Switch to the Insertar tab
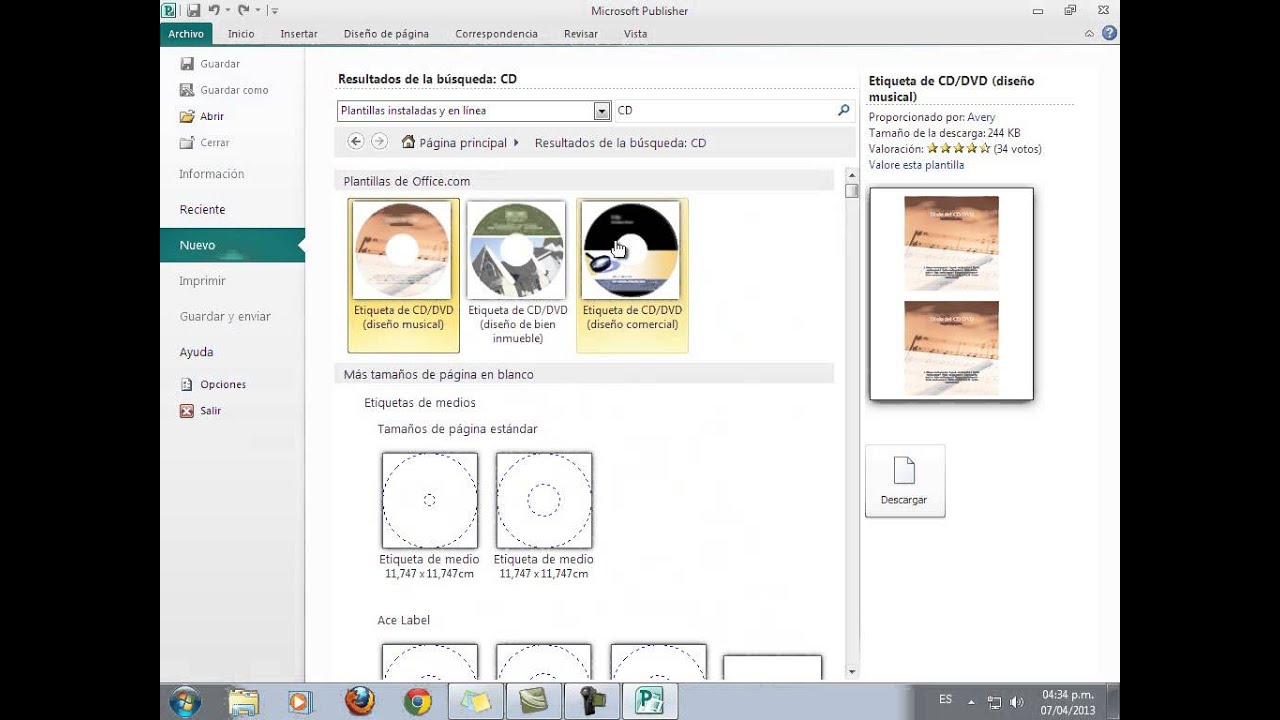This screenshot has height=720, width=1280. [x=299, y=33]
